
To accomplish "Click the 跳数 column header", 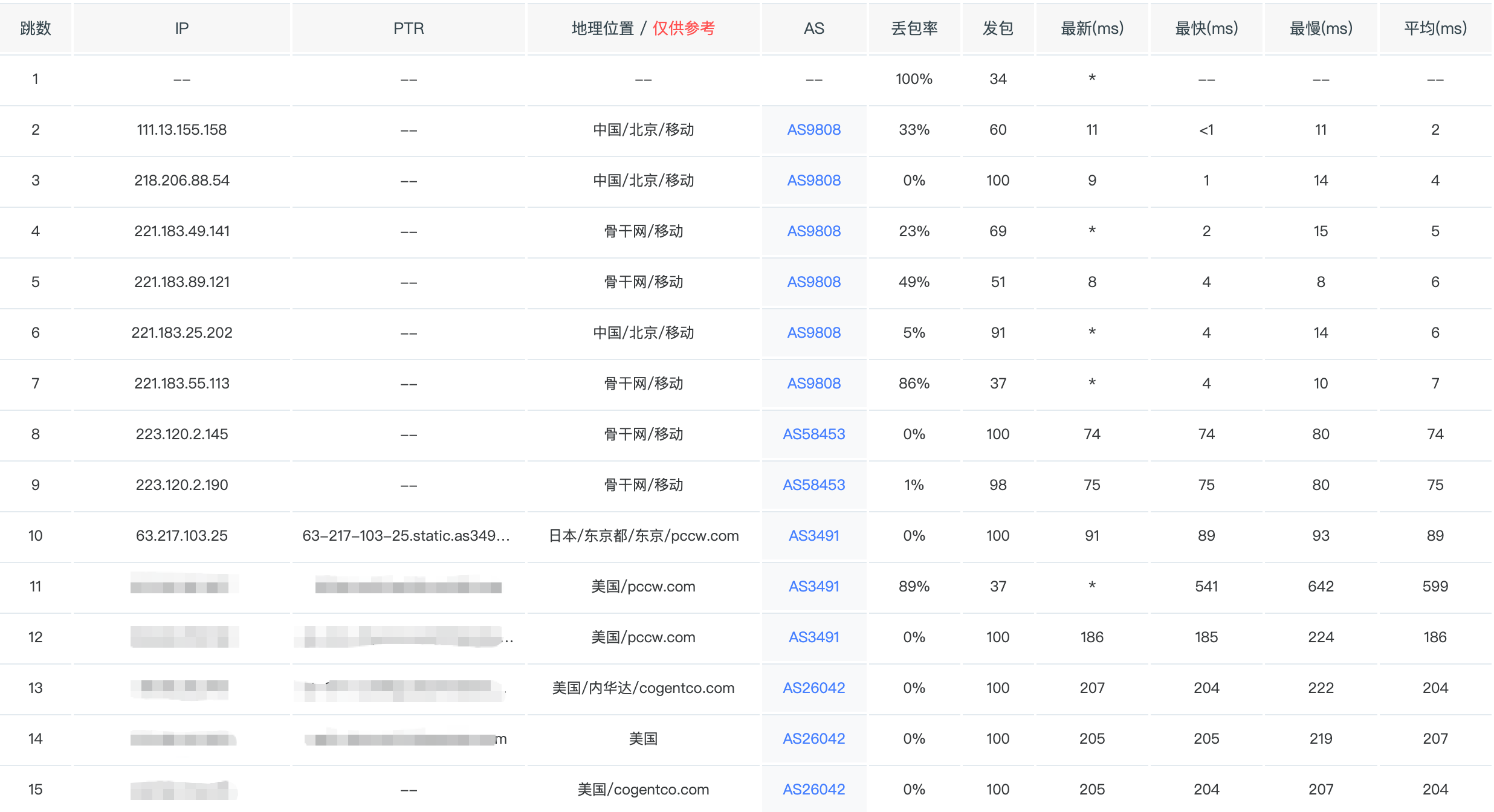I will [x=35, y=28].
